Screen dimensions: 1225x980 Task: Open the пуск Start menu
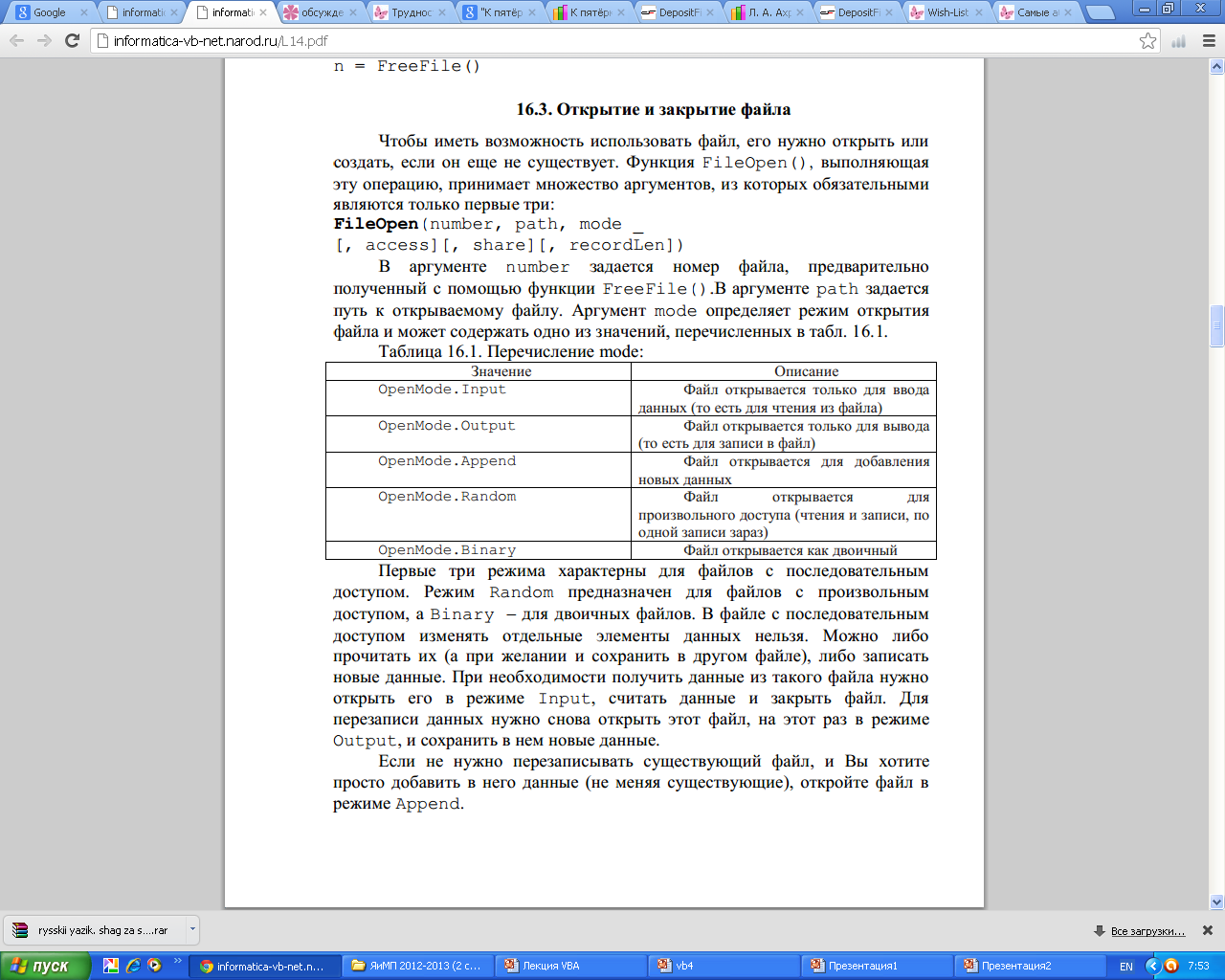tap(46, 966)
